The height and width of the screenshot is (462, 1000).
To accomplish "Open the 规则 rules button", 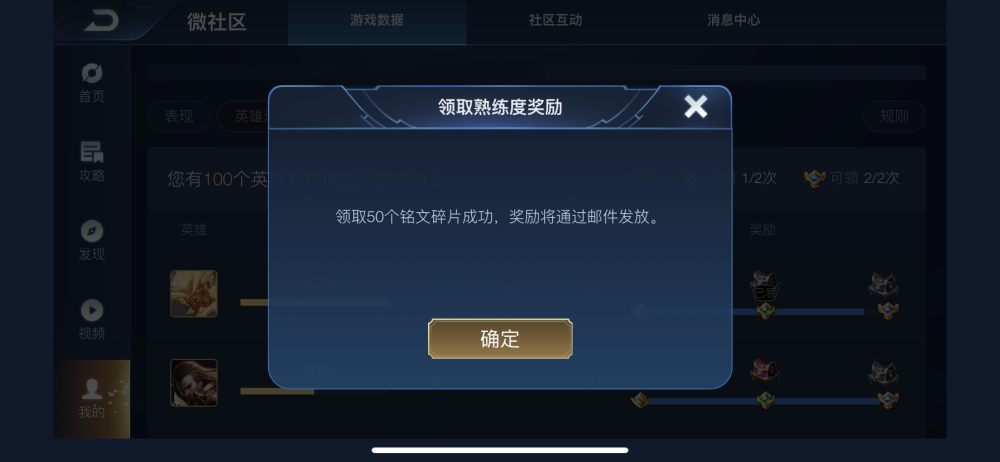I will tap(894, 116).
